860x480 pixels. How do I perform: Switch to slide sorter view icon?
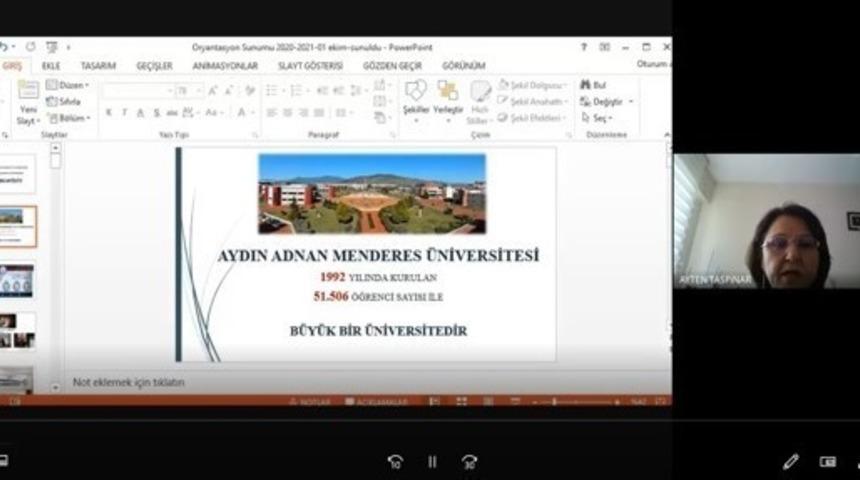pos(461,402)
